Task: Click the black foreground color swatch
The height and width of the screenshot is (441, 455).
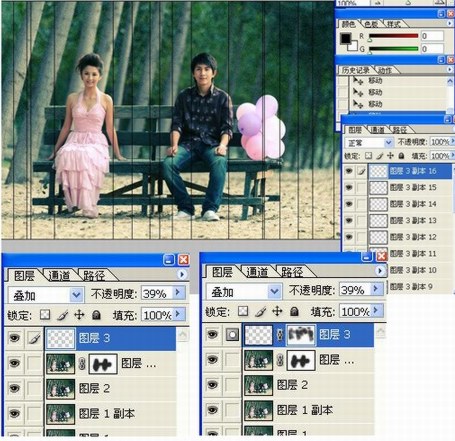Action: pos(346,39)
